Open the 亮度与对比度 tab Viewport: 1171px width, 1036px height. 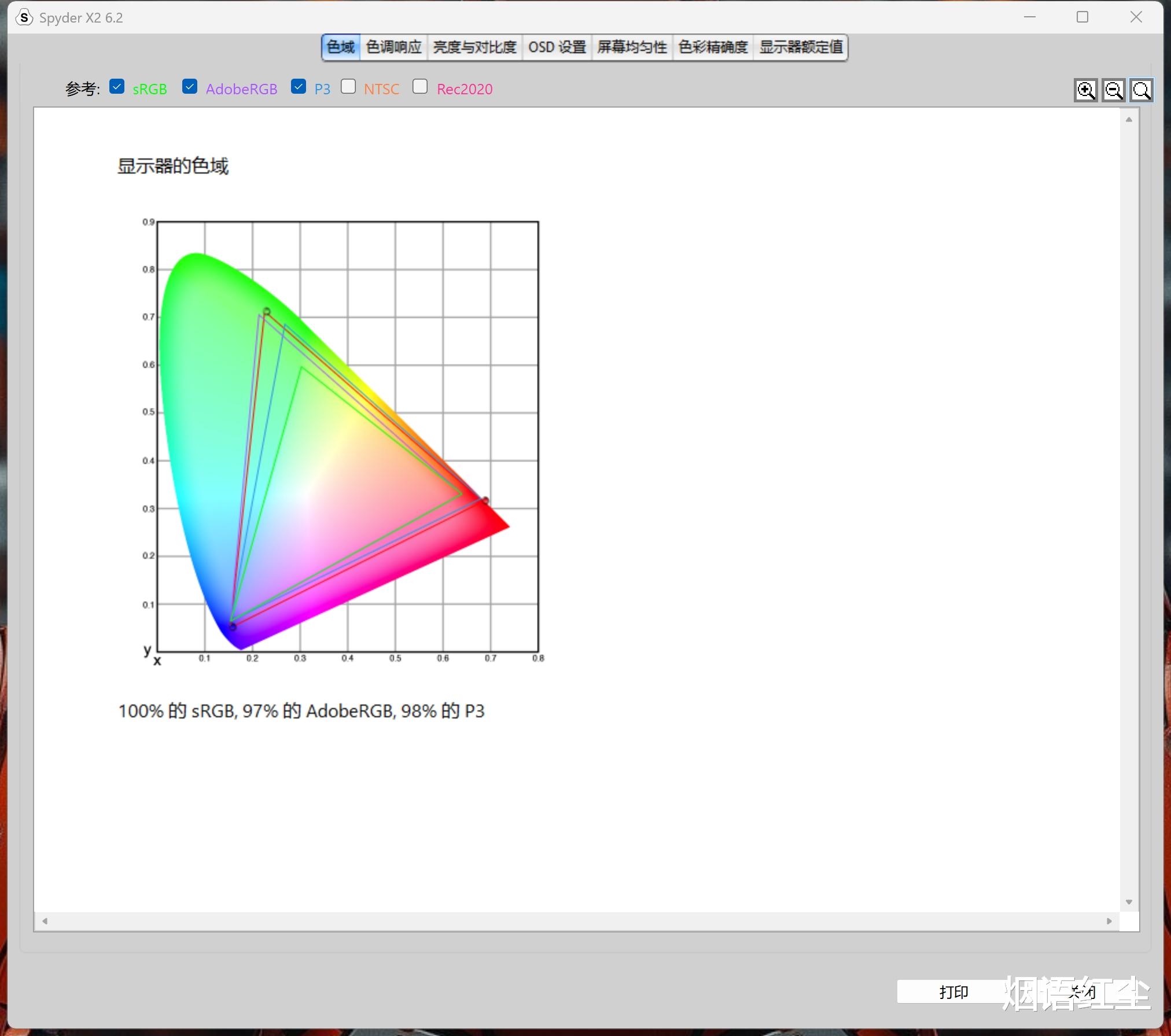click(474, 47)
